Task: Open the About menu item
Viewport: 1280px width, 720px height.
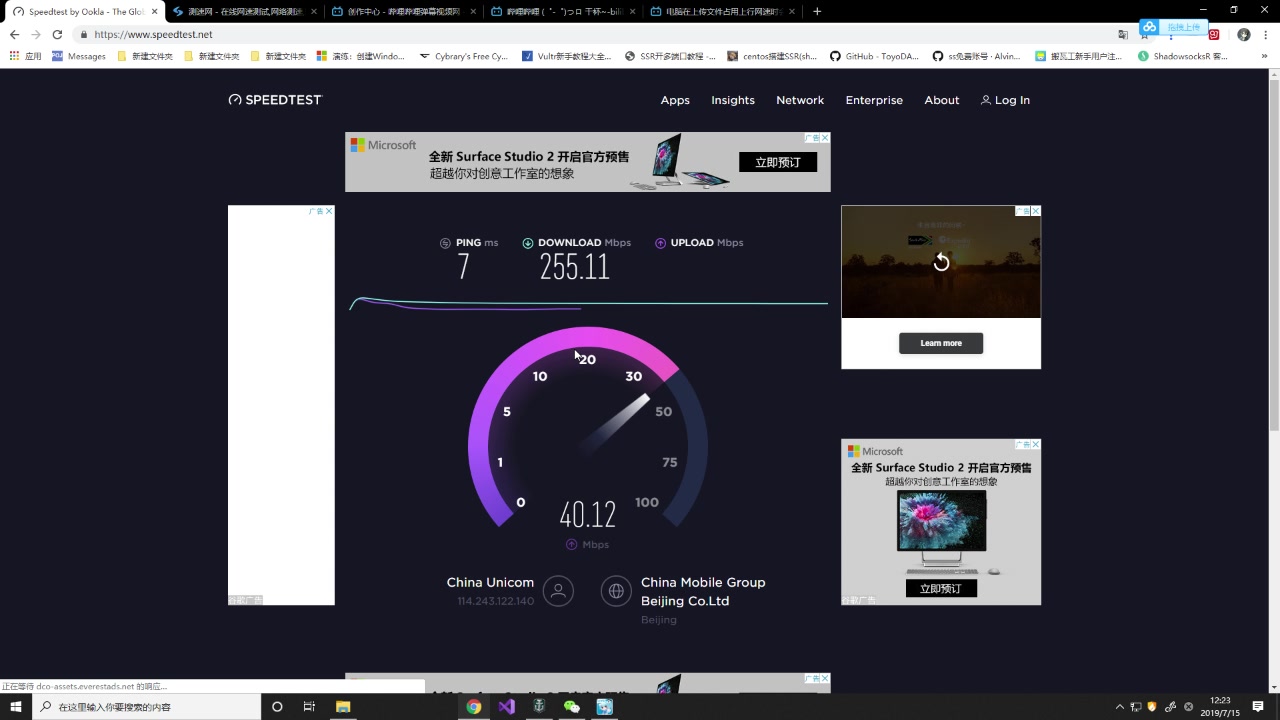Action: pyautogui.click(x=942, y=100)
